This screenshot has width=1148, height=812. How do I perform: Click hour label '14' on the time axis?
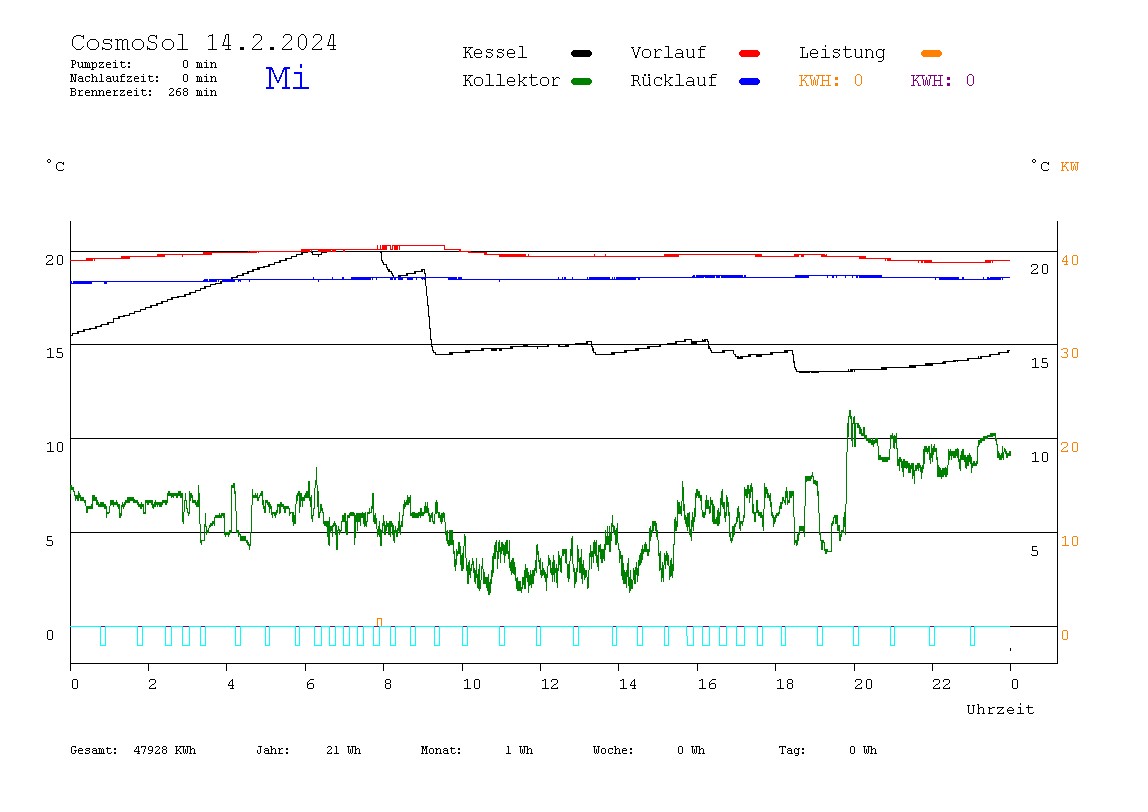coord(628,684)
